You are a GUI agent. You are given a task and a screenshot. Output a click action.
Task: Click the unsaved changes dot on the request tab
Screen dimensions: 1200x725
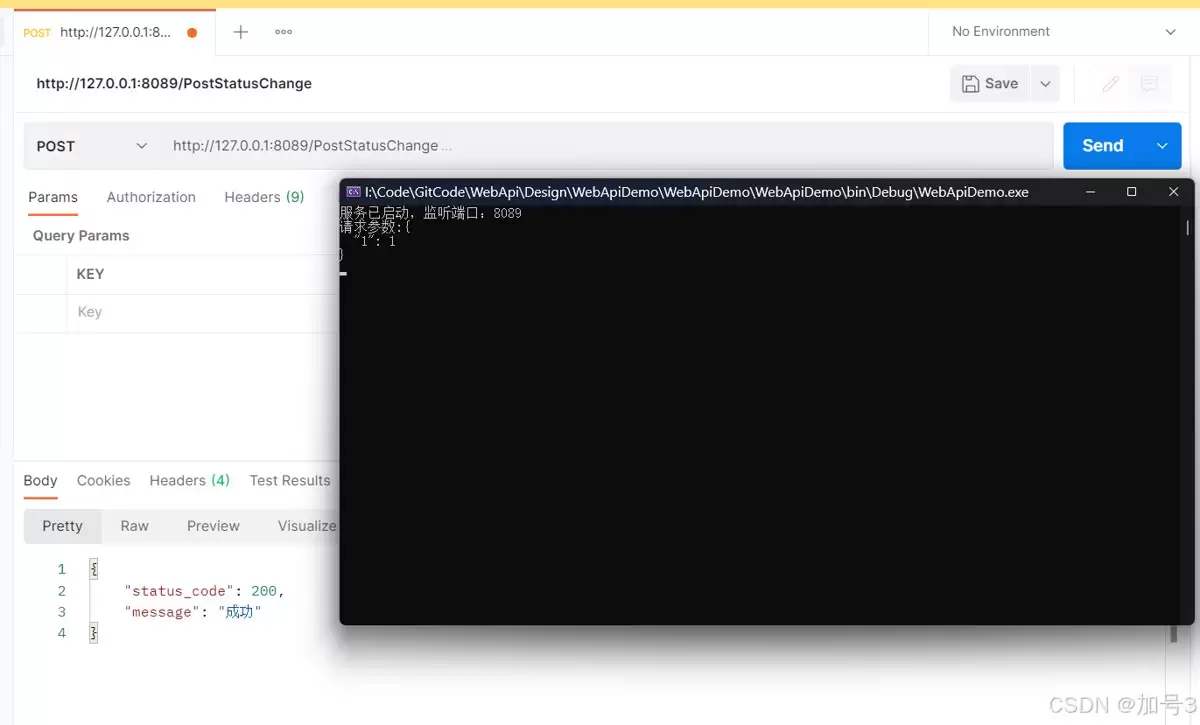click(191, 31)
